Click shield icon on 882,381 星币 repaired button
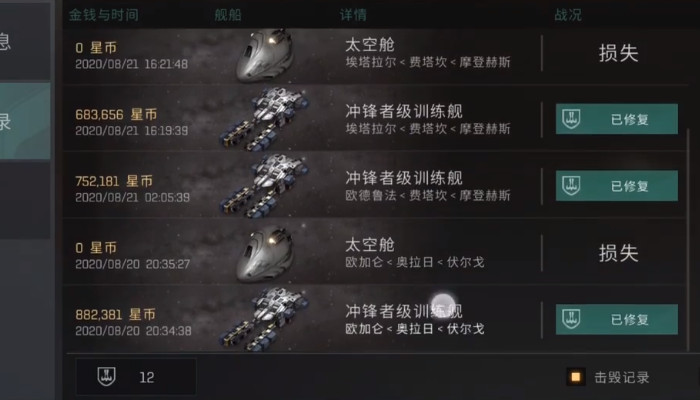The width and height of the screenshot is (700, 400). [x=571, y=319]
